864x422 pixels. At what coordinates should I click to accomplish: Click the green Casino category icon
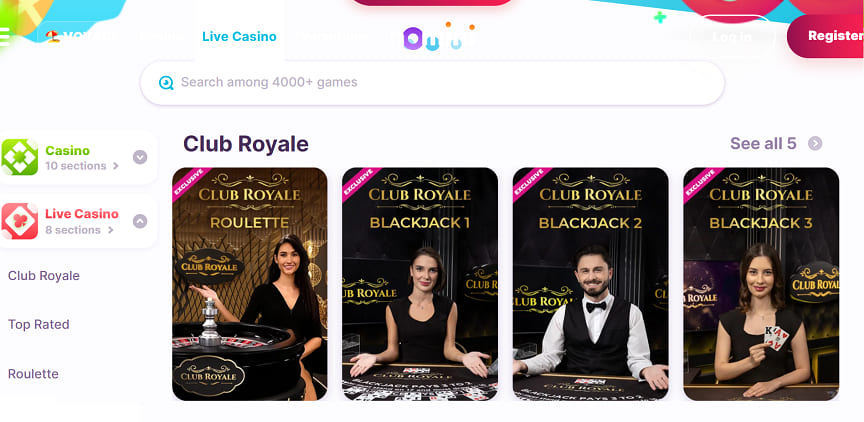tap(20, 158)
